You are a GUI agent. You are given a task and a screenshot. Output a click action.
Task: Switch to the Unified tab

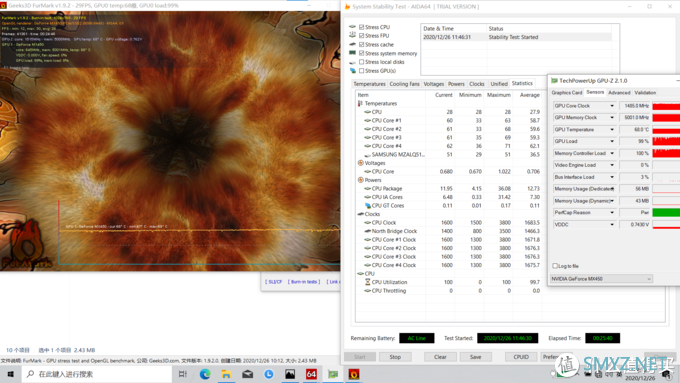499,84
